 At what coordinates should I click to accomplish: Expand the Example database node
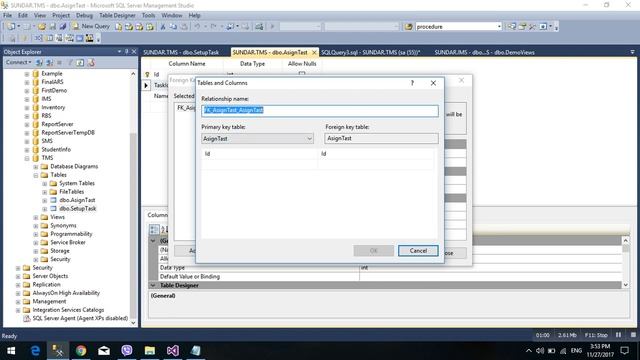27,74
